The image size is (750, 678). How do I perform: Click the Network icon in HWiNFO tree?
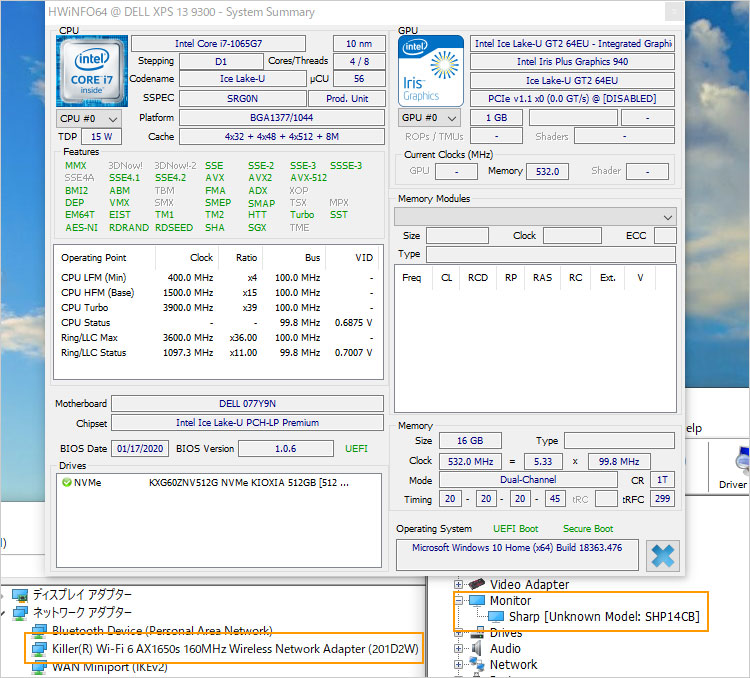pyautogui.click(x=476, y=664)
